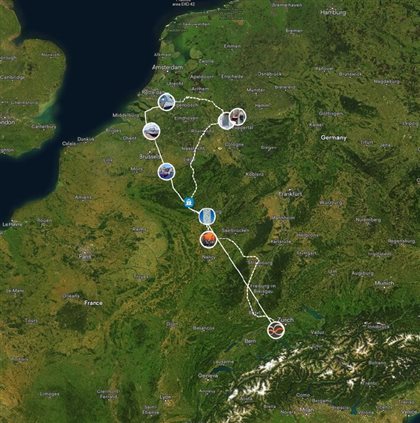Open the blue photo marker at Luxembourg
420x423 pixels.
[207, 217]
